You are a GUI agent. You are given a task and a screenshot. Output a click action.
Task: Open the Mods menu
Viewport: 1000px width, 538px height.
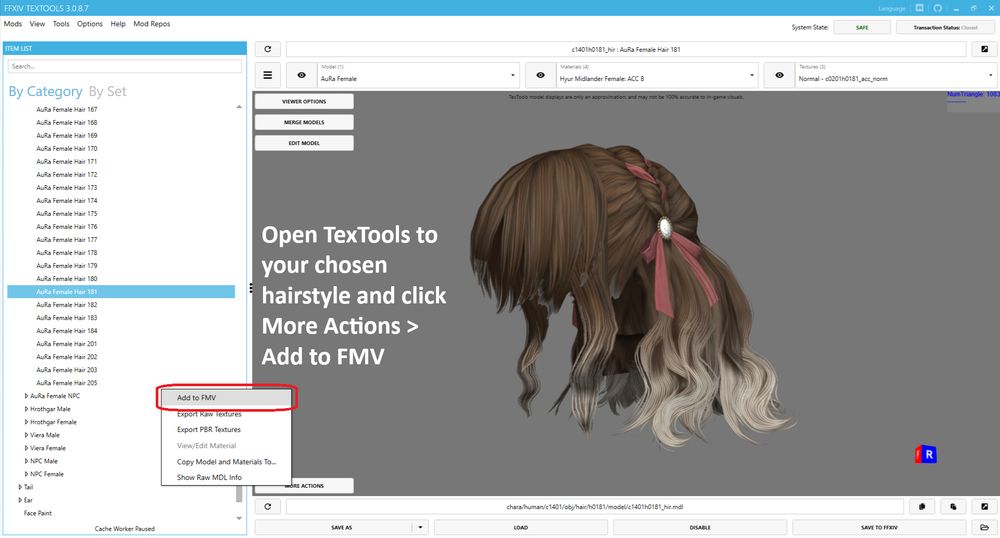tap(13, 24)
